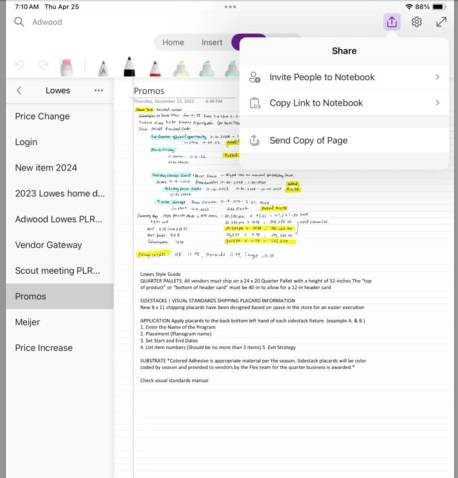Tap the three dots multitasking indicator

[230, 7]
